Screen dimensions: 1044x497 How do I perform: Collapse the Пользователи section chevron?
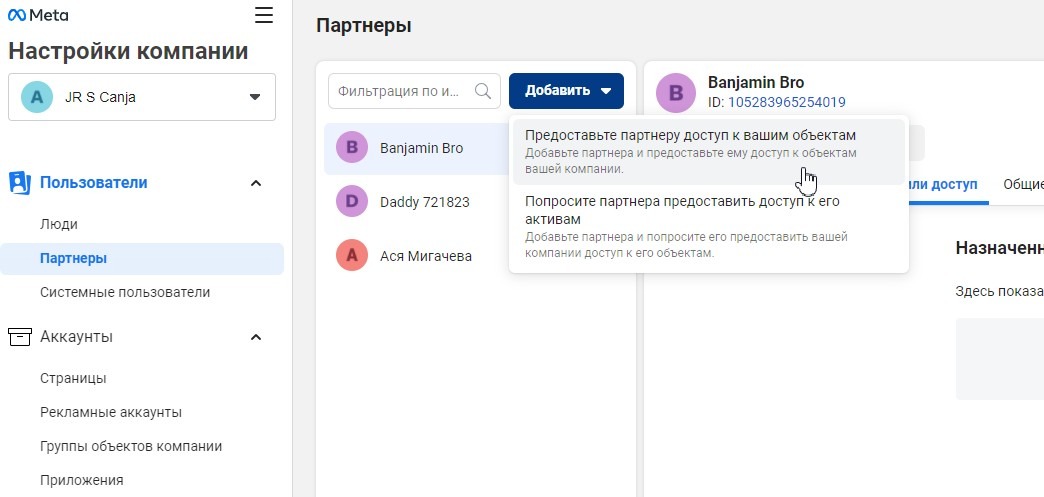pyautogui.click(x=256, y=183)
